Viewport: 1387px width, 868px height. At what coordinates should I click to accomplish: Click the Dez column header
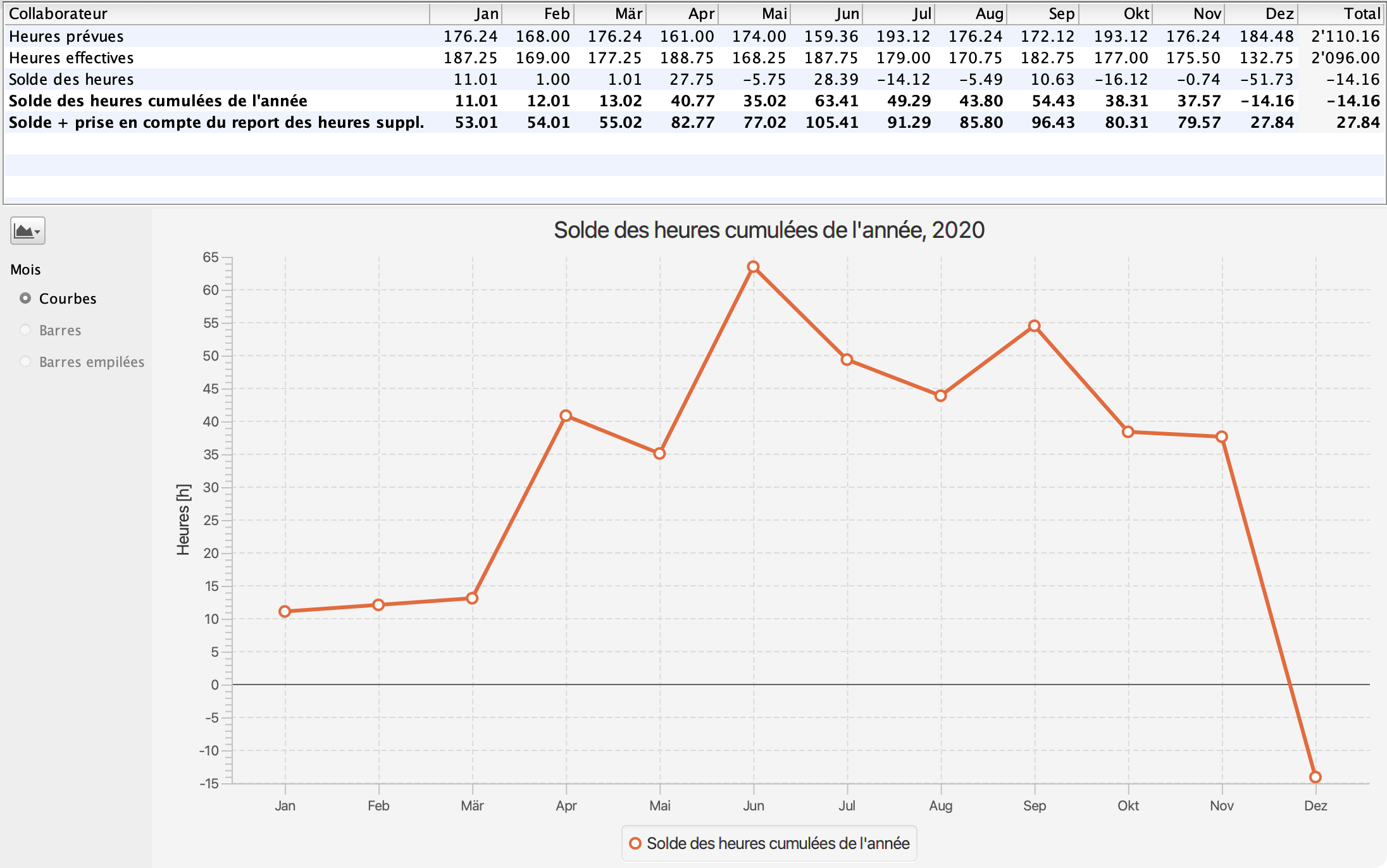(1260, 14)
